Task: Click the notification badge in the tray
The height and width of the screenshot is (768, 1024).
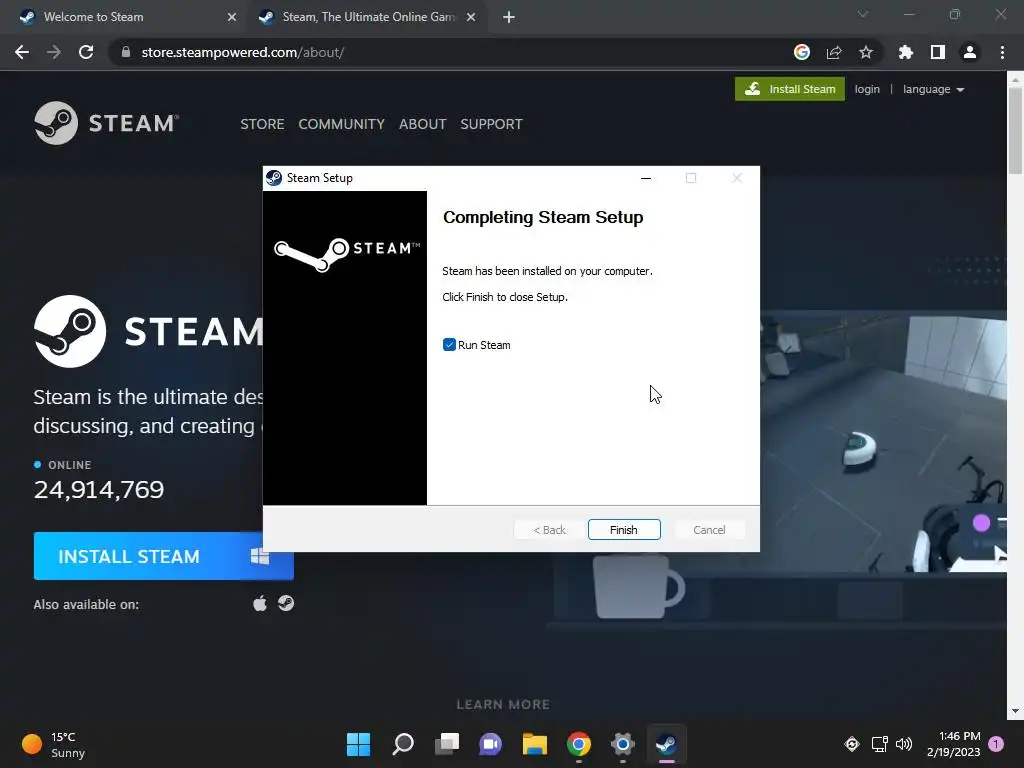Action: click(997, 744)
